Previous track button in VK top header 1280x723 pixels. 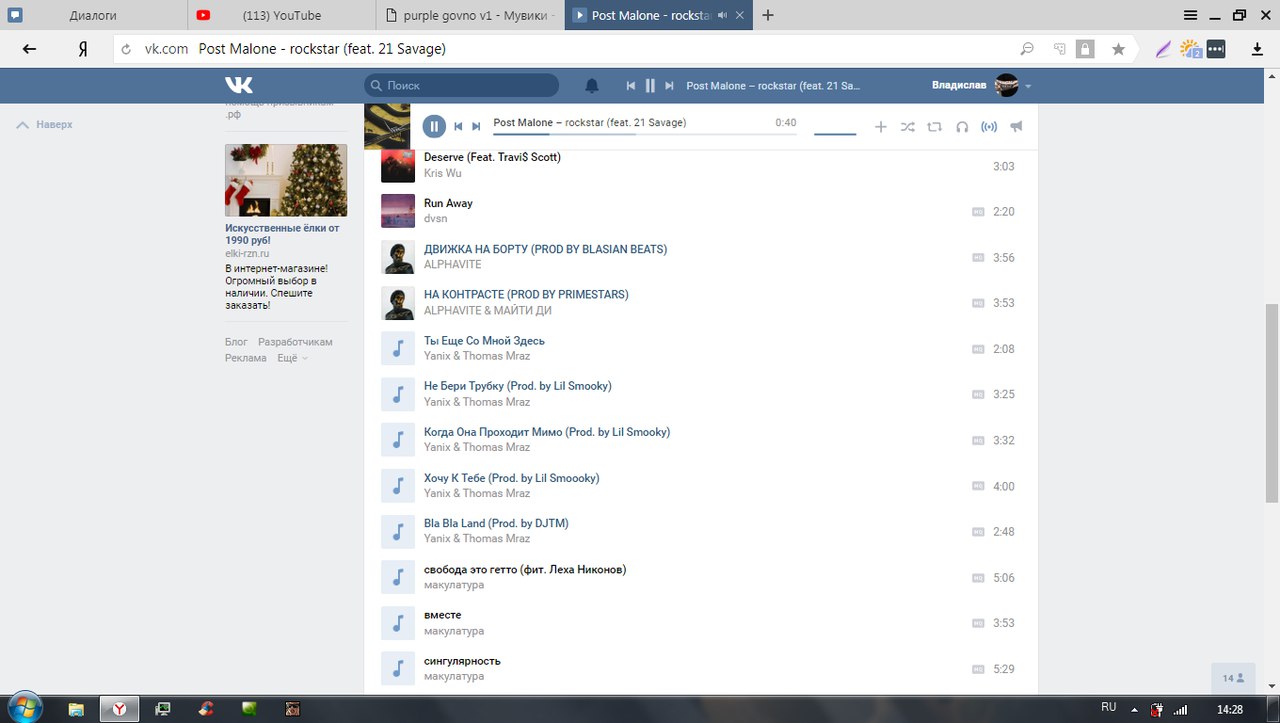pyautogui.click(x=631, y=86)
